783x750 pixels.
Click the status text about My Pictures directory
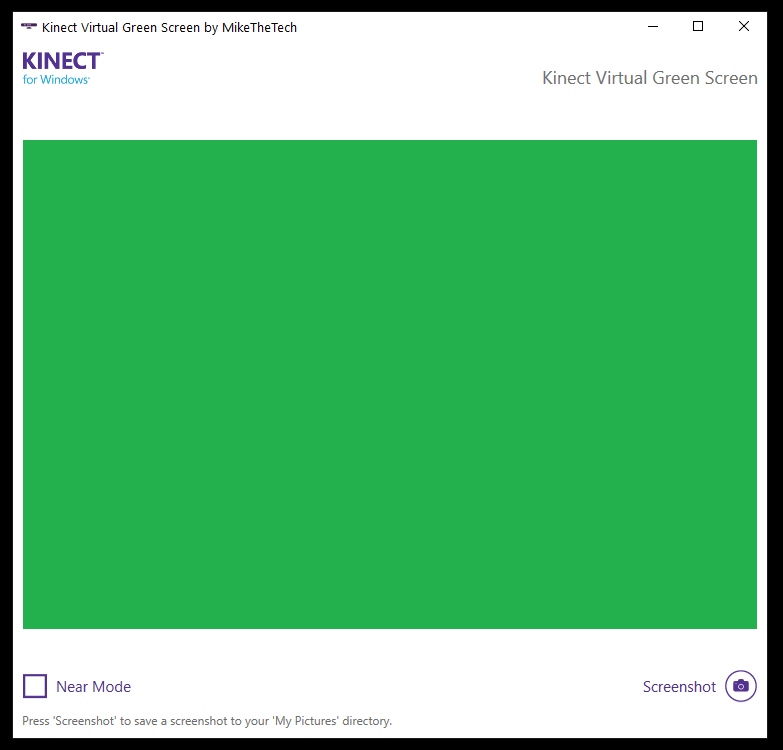tap(207, 721)
